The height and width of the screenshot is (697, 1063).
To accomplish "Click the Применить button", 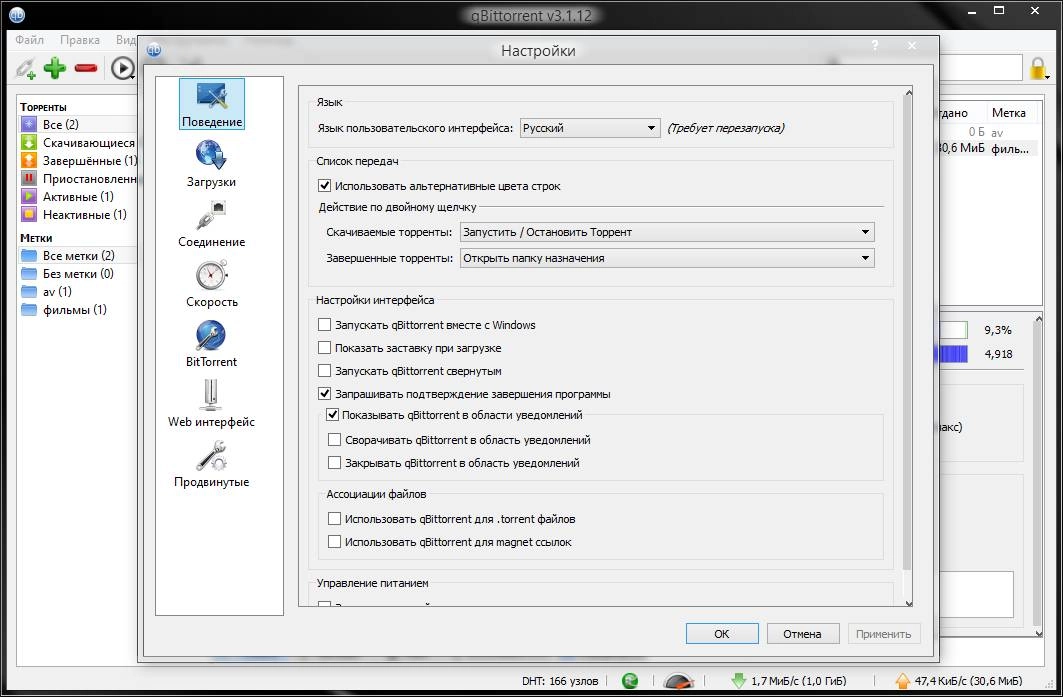I will tap(883, 634).
